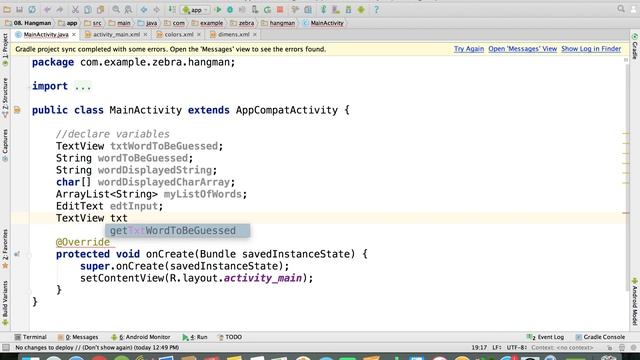The image size is (640, 360).
Task: Click the Sync Project with Gradle icon
Action: (323, 9)
